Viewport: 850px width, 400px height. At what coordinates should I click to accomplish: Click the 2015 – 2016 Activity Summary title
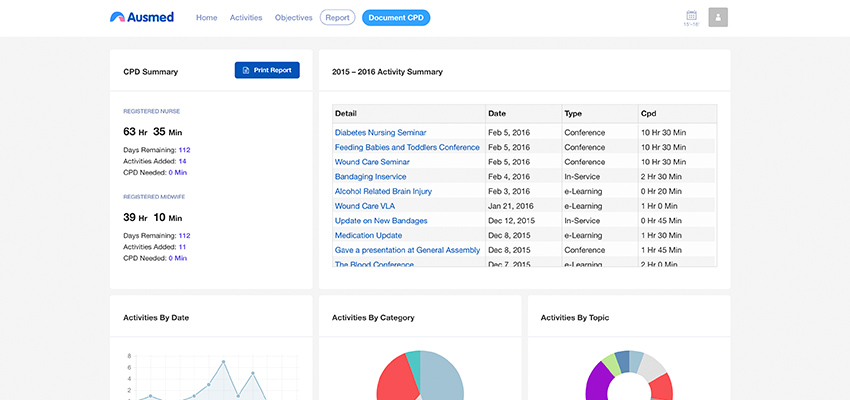[387, 72]
